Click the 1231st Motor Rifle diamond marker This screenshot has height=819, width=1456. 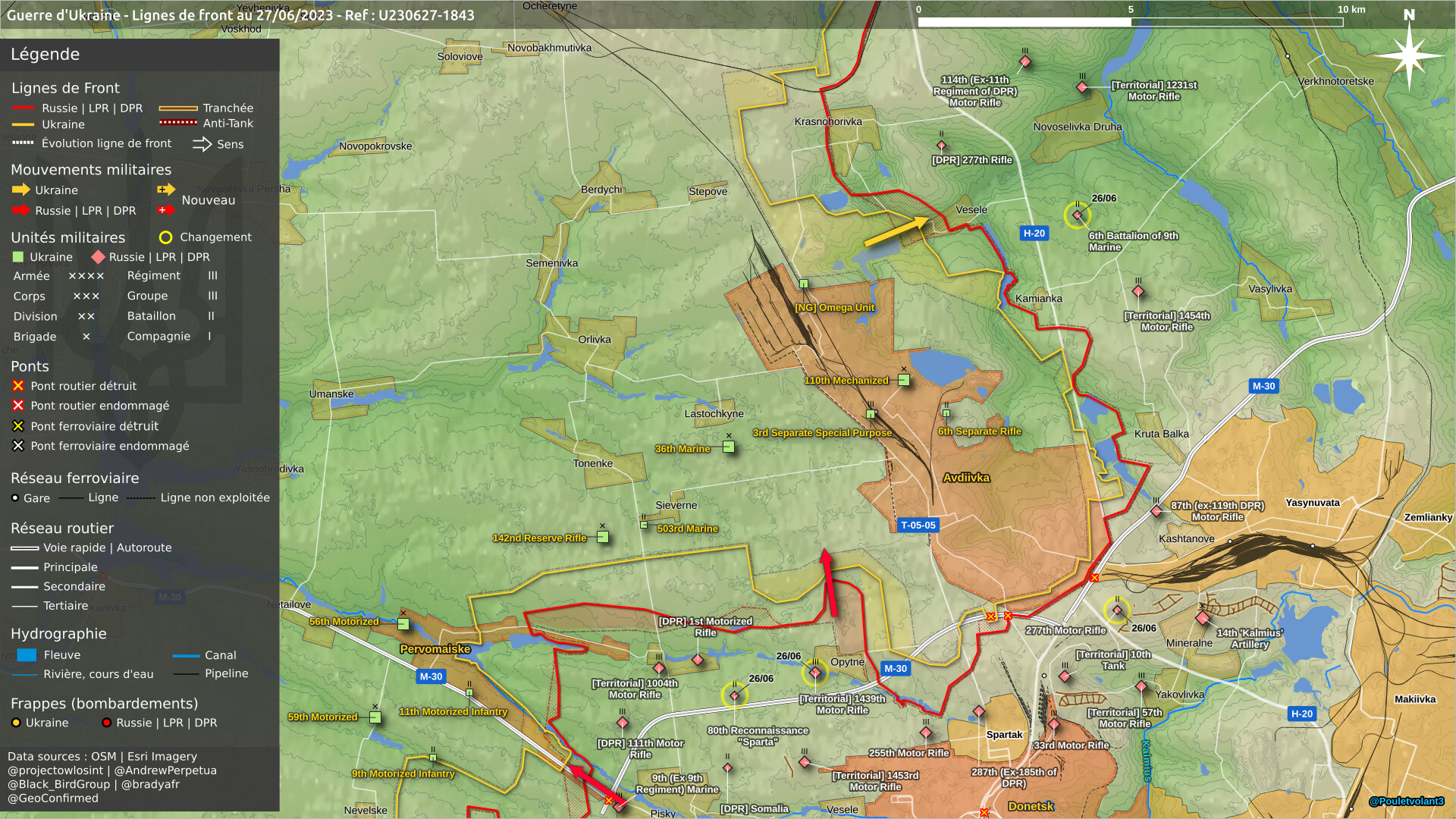(1082, 87)
